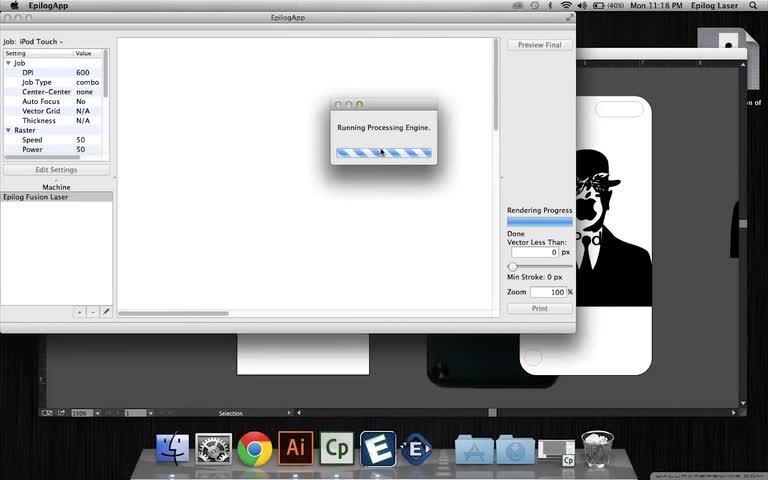Viewport: 768px width, 480px height.
Task: Click the hexagonal blue E dock icon
Action: pyautogui.click(x=416, y=449)
